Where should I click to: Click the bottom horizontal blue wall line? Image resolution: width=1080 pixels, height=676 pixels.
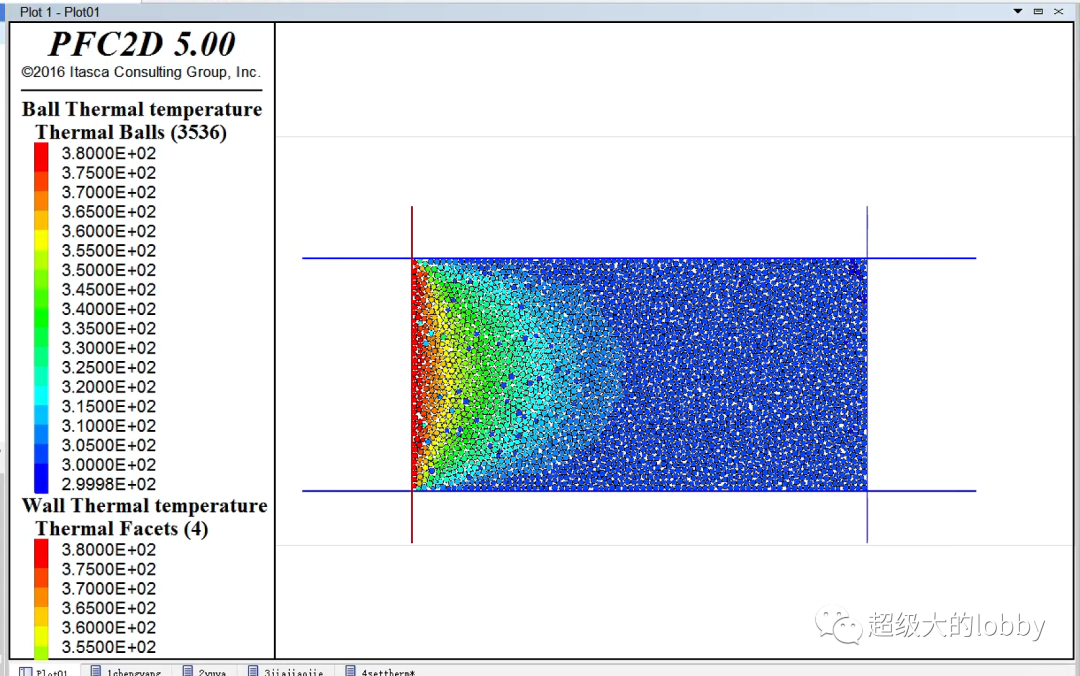click(638, 491)
